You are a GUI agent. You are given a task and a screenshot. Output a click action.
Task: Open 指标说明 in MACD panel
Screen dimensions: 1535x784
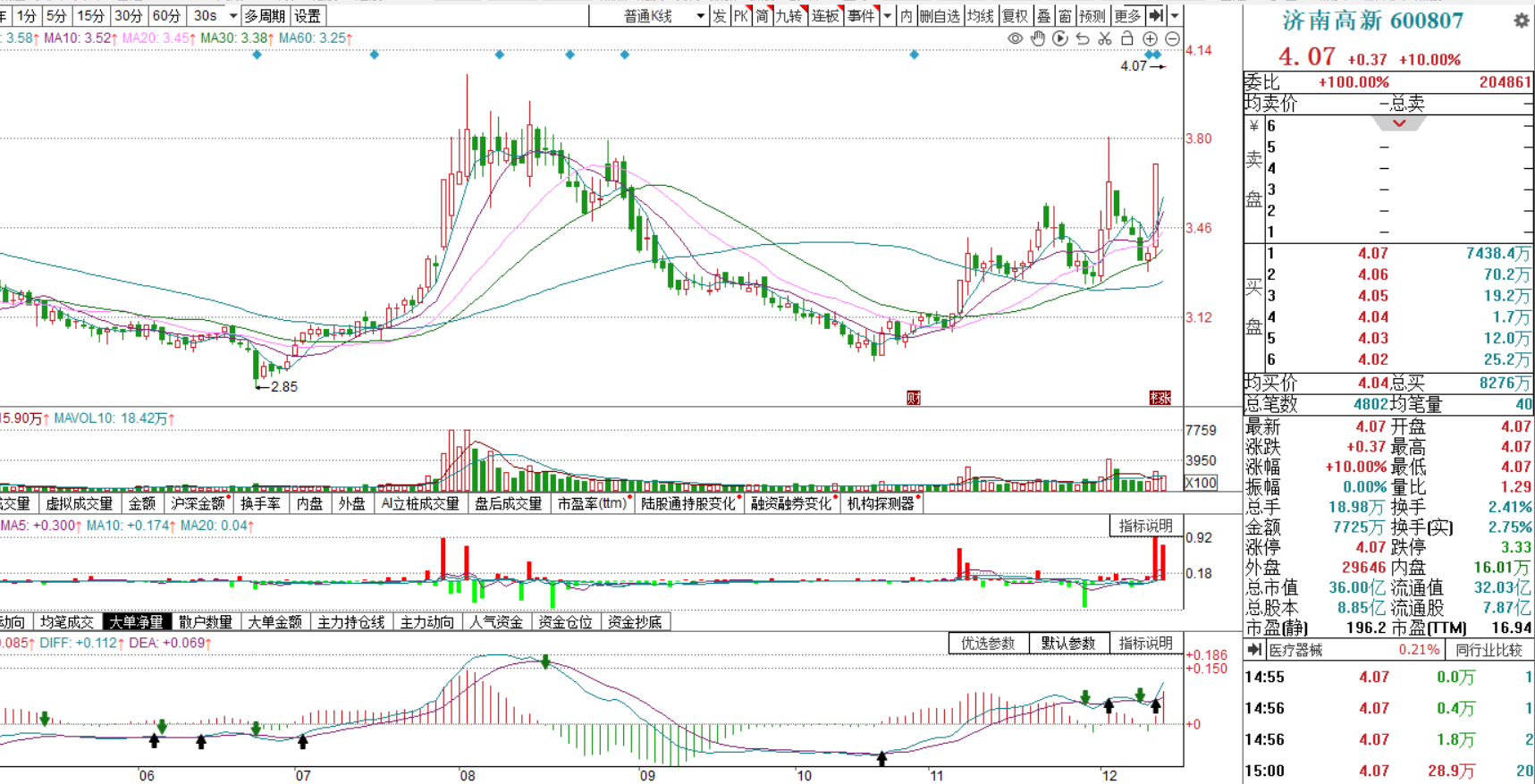[1146, 643]
